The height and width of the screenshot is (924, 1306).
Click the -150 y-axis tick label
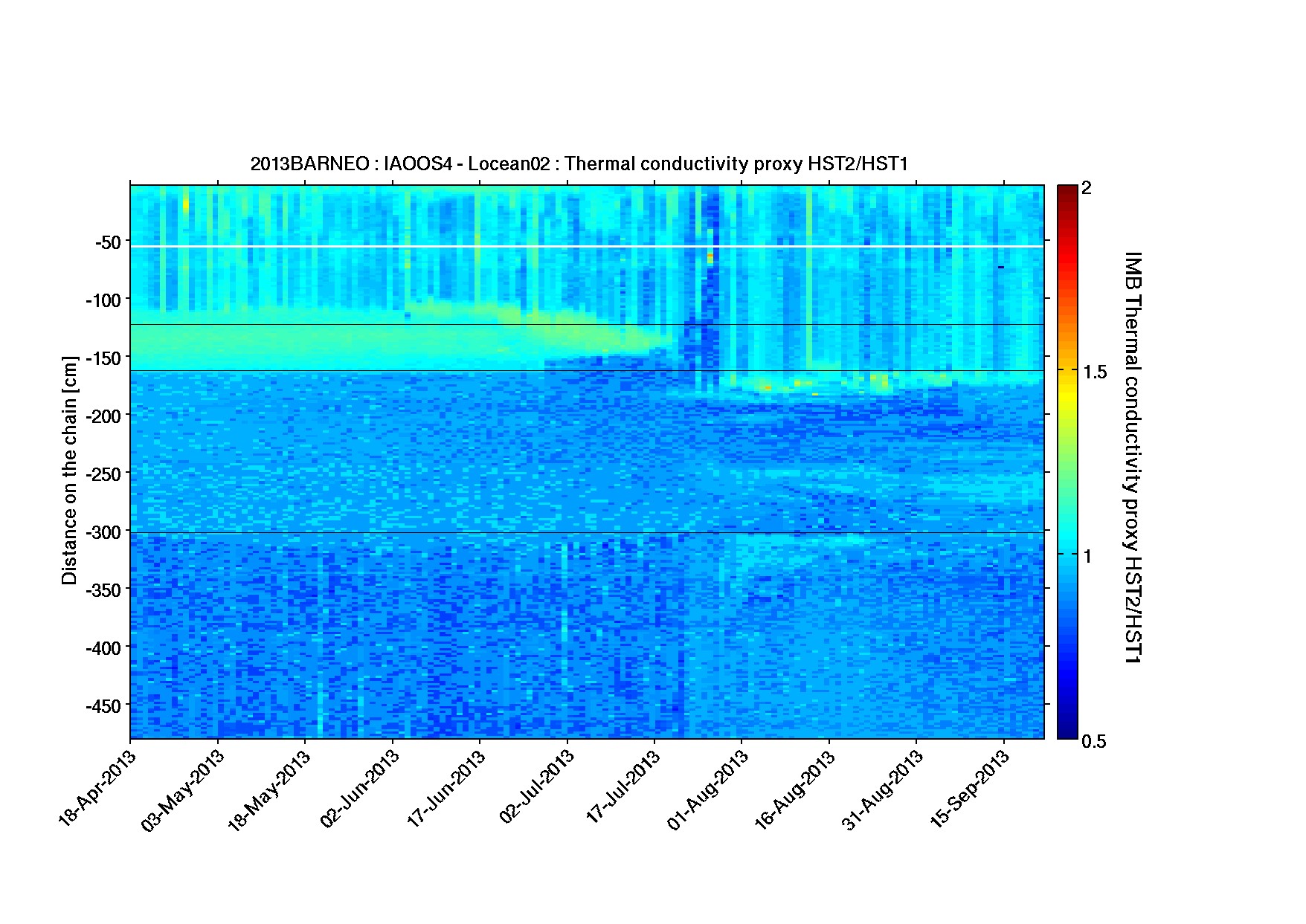103,358
